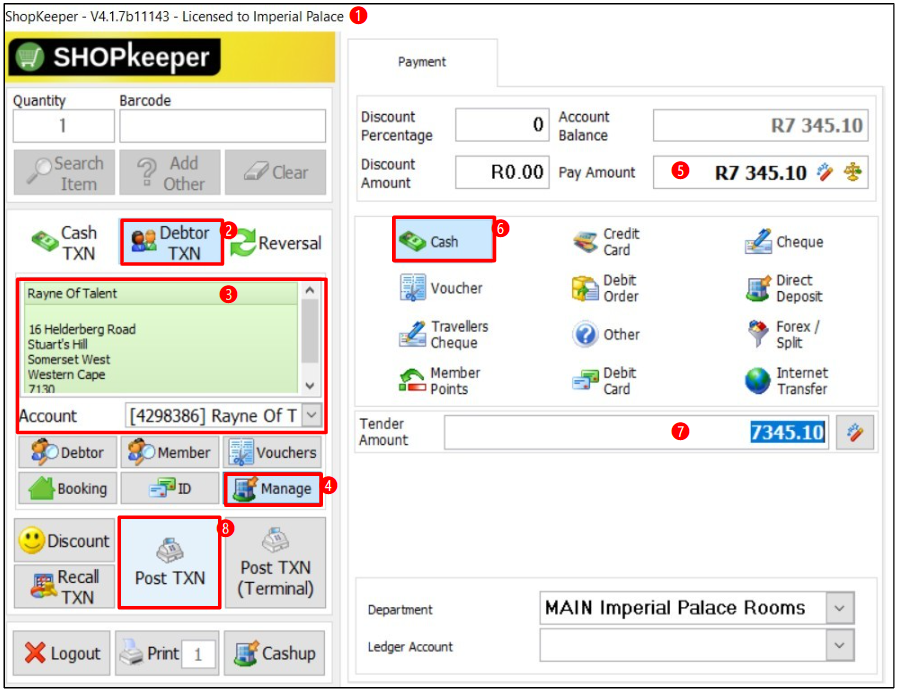Open Vouchers button
This screenshot has height=693, width=898.
point(272,452)
